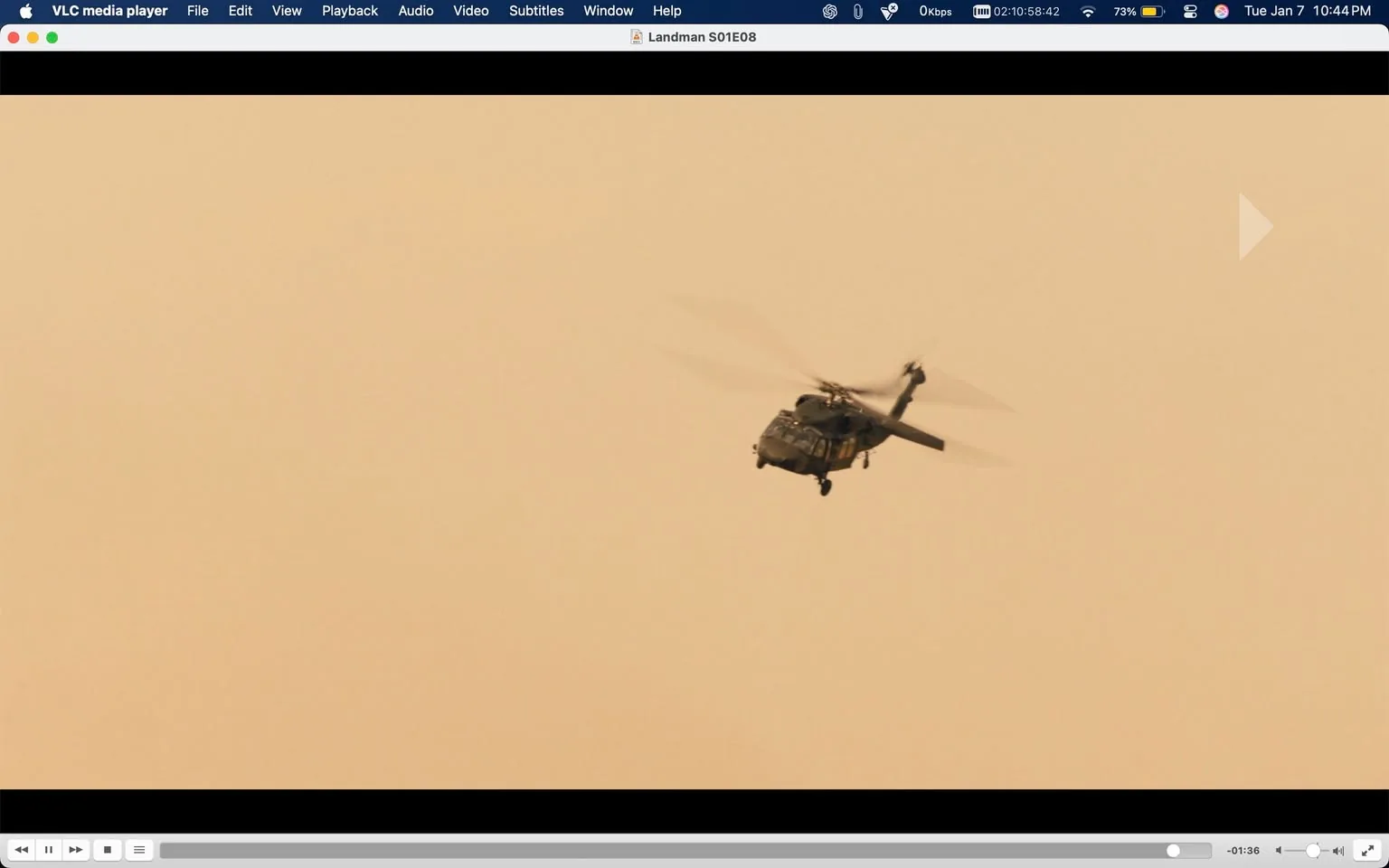The image size is (1389, 868).
Task: Set volume to max via loud speaker icon
Action: tap(1337, 850)
